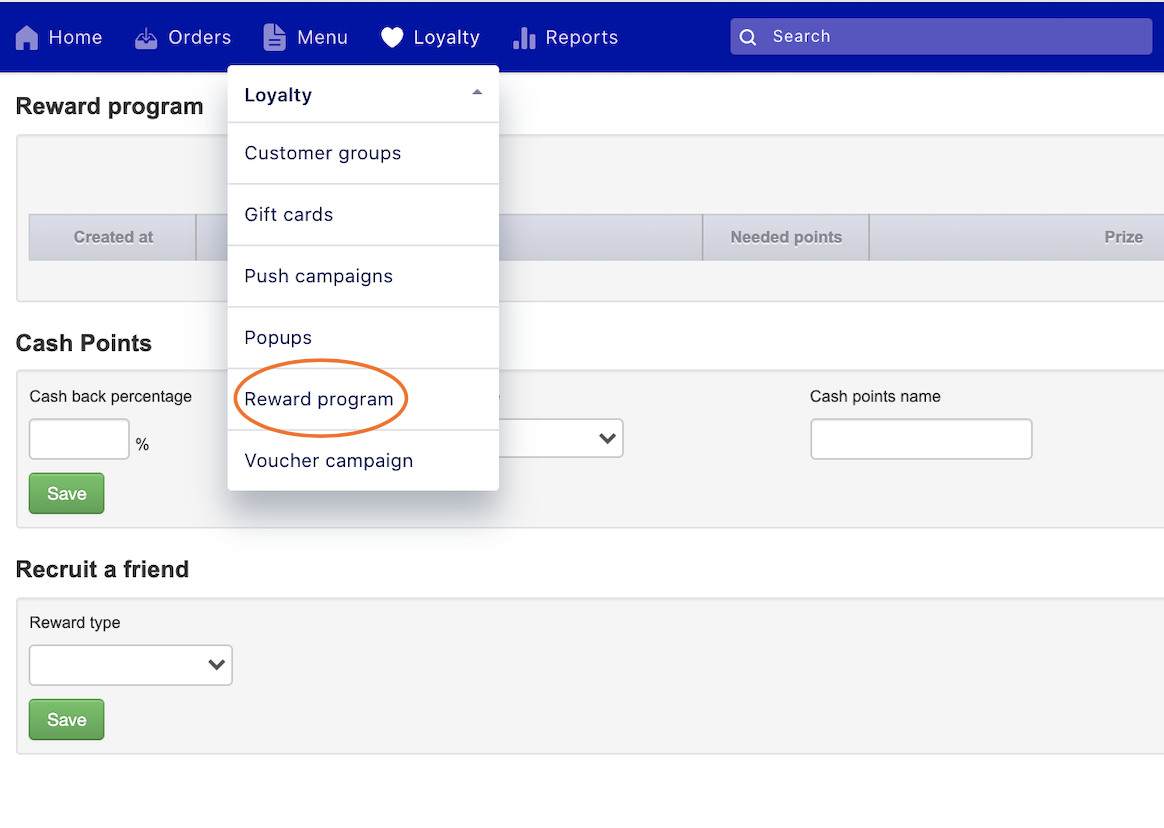Click the Home house icon
Image resolution: width=1164 pixels, height=828 pixels.
tap(27, 38)
